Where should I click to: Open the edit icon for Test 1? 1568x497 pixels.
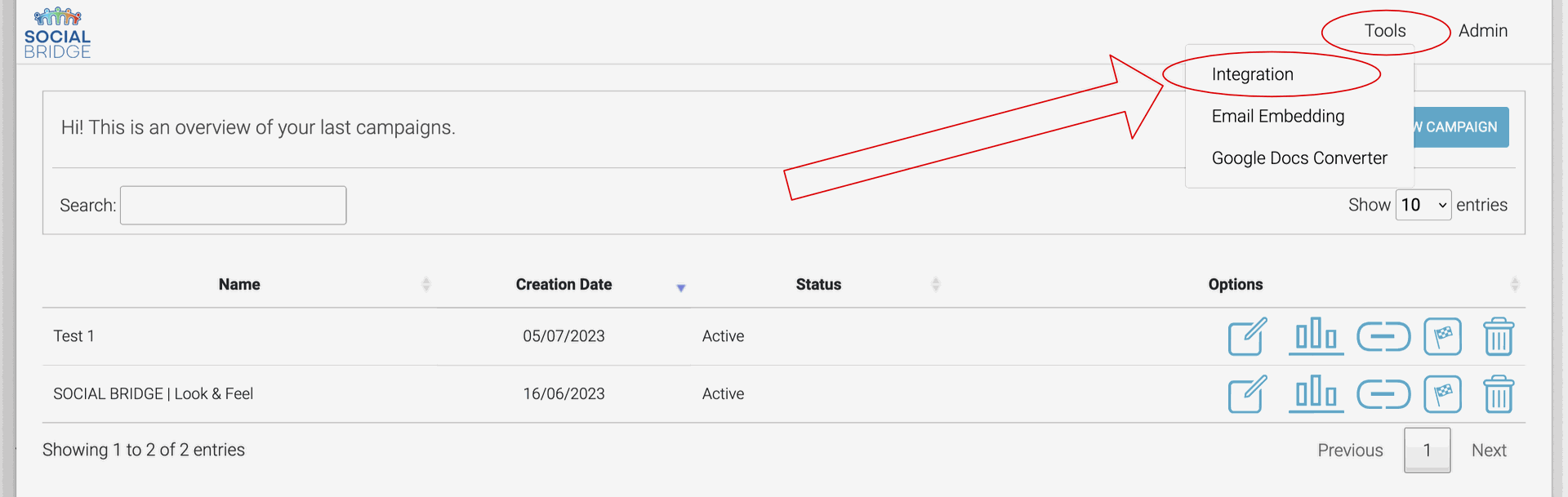coord(1247,336)
